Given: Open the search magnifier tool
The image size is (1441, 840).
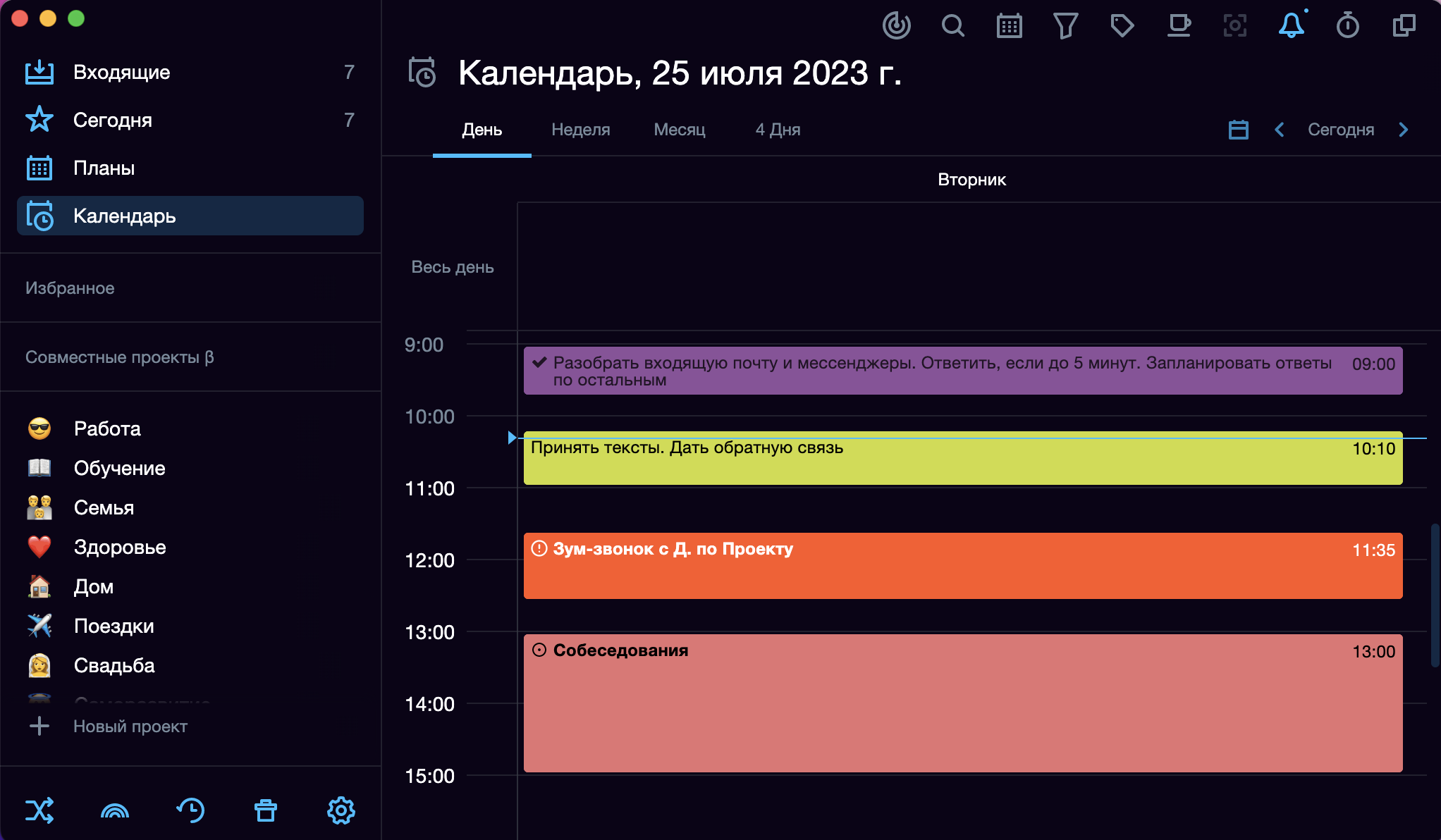Looking at the screenshot, I should (x=952, y=26).
